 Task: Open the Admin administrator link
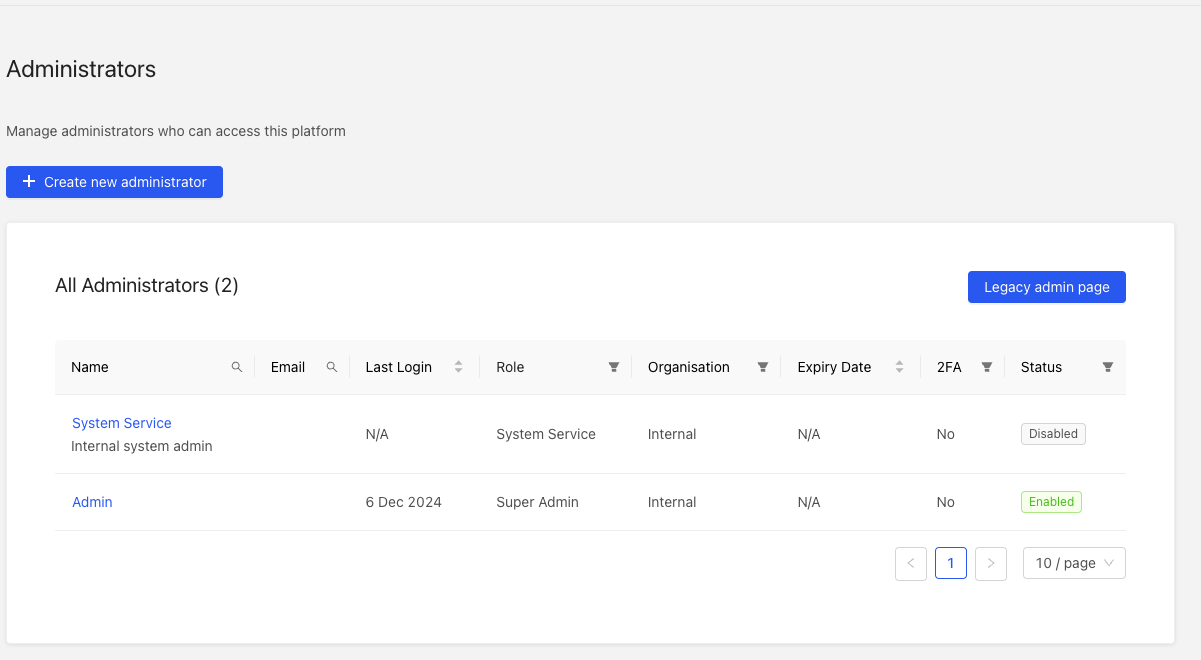tap(92, 502)
